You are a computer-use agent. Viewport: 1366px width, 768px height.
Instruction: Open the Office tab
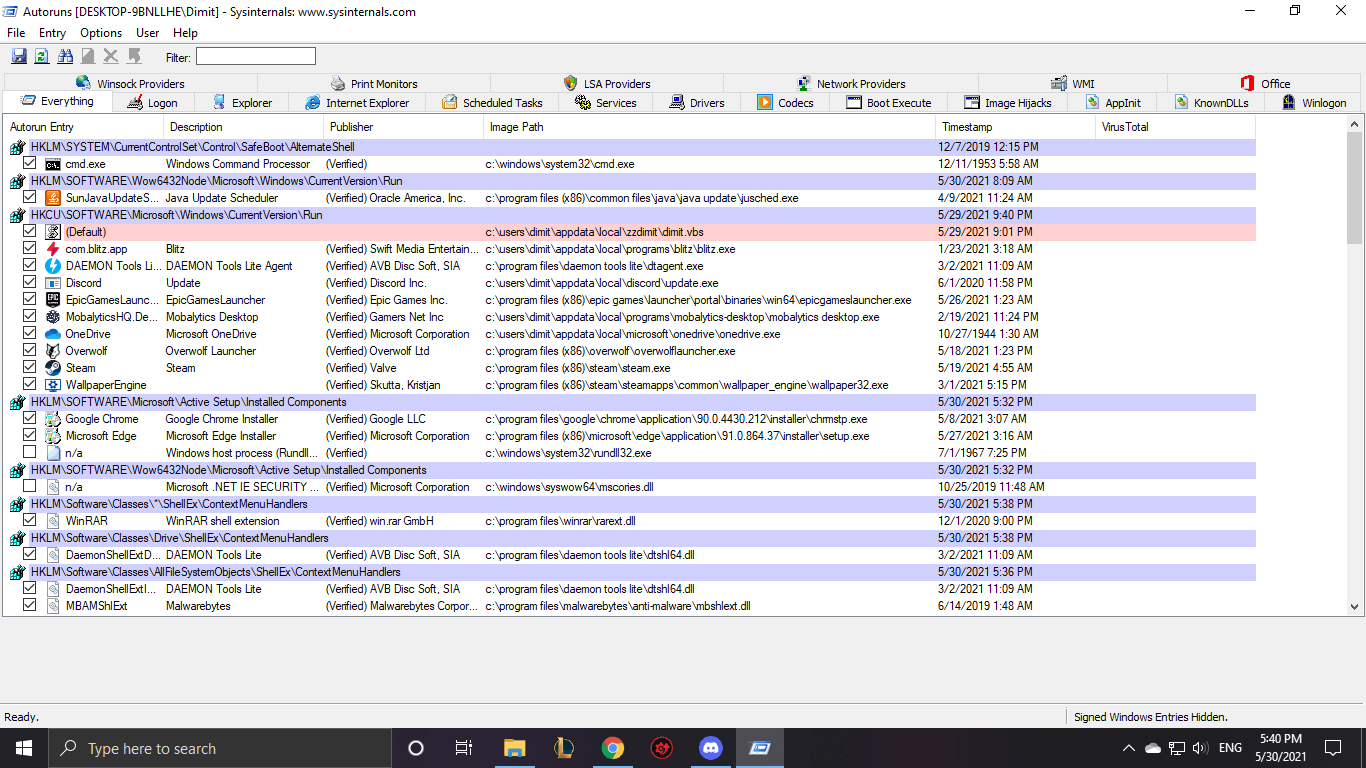pyautogui.click(x=1265, y=83)
